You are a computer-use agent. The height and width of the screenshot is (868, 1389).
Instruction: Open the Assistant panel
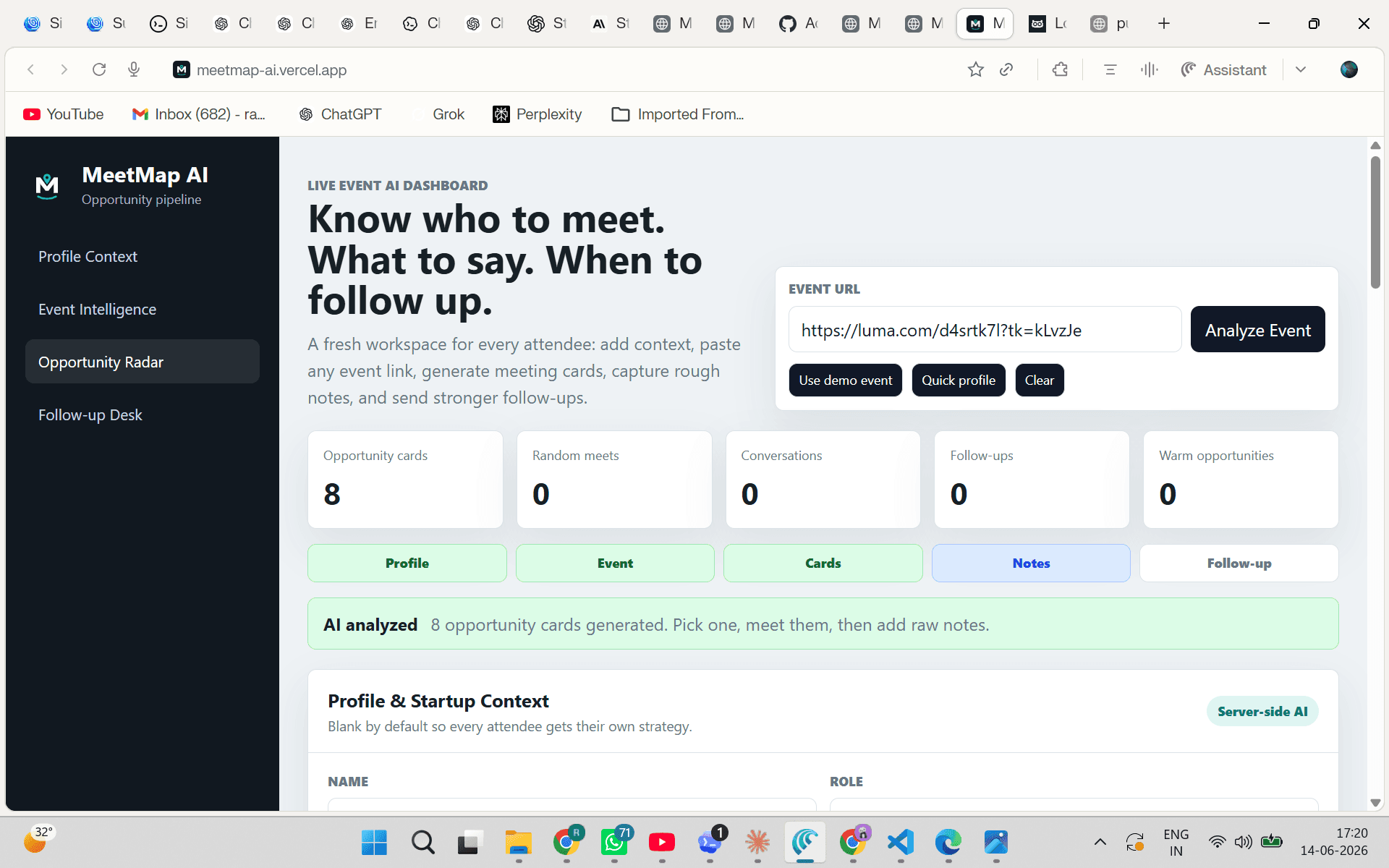1224,69
